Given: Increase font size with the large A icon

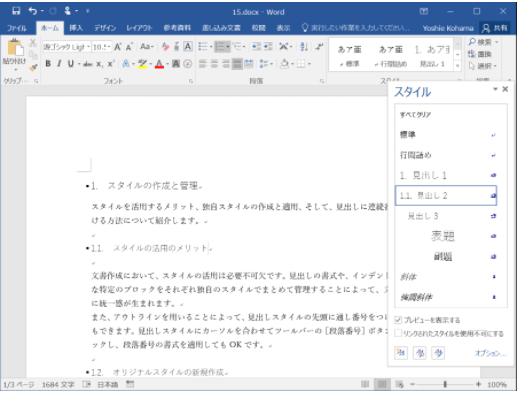Looking at the screenshot, I should point(118,47).
